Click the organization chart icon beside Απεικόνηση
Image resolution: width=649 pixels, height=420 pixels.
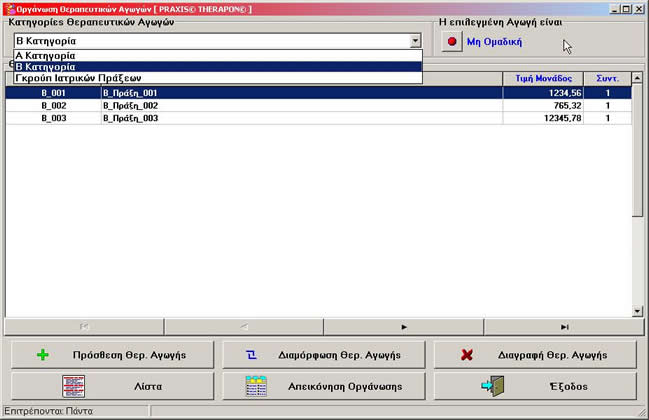coord(256,386)
